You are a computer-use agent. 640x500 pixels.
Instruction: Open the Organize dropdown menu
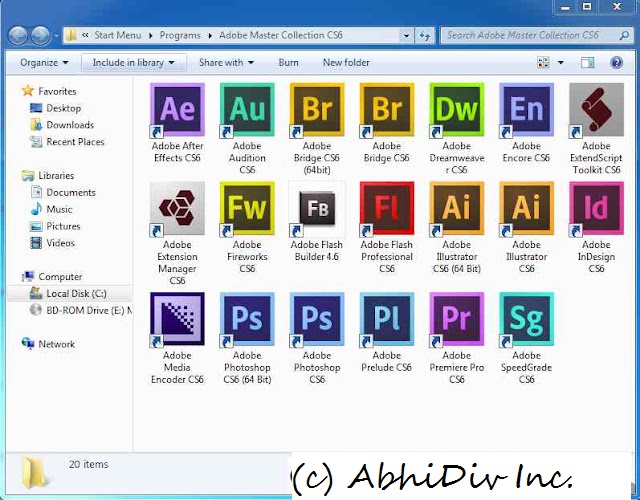pyautogui.click(x=44, y=62)
